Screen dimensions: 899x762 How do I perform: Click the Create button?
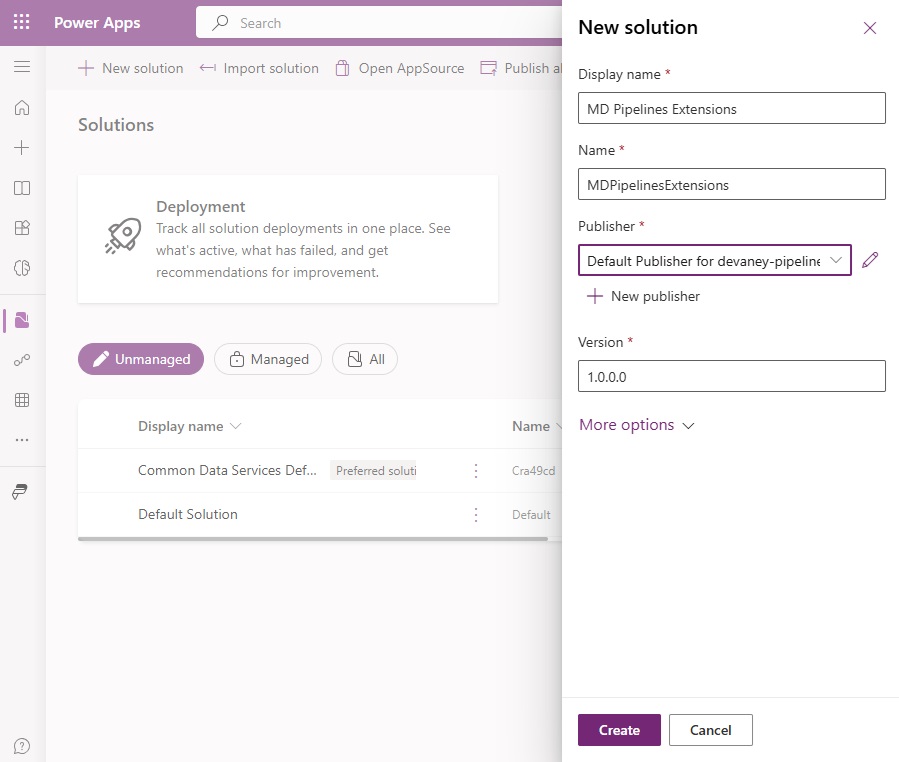tap(619, 730)
